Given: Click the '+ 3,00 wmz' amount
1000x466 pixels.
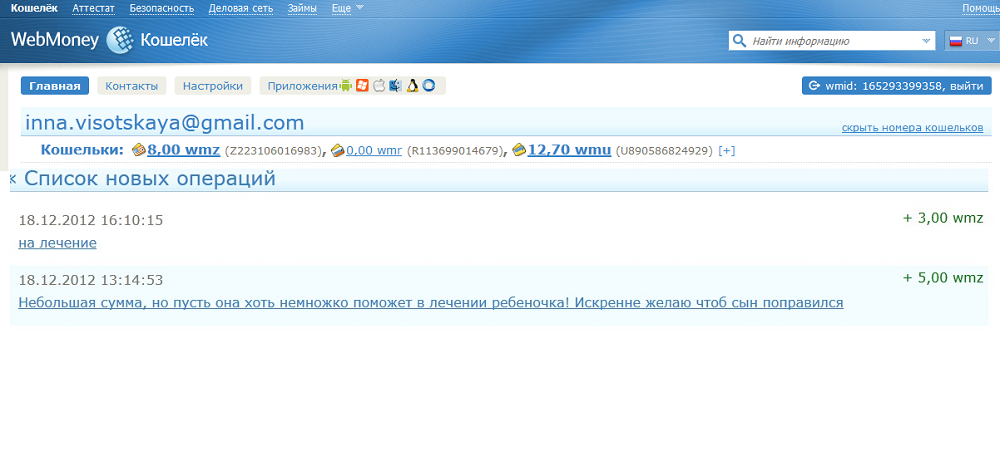Looking at the screenshot, I should [x=943, y=218].
